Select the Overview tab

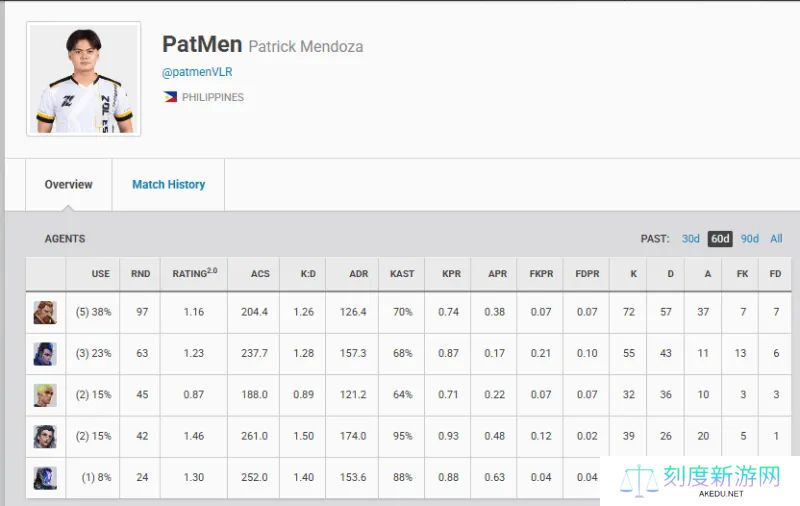point(68,185)
